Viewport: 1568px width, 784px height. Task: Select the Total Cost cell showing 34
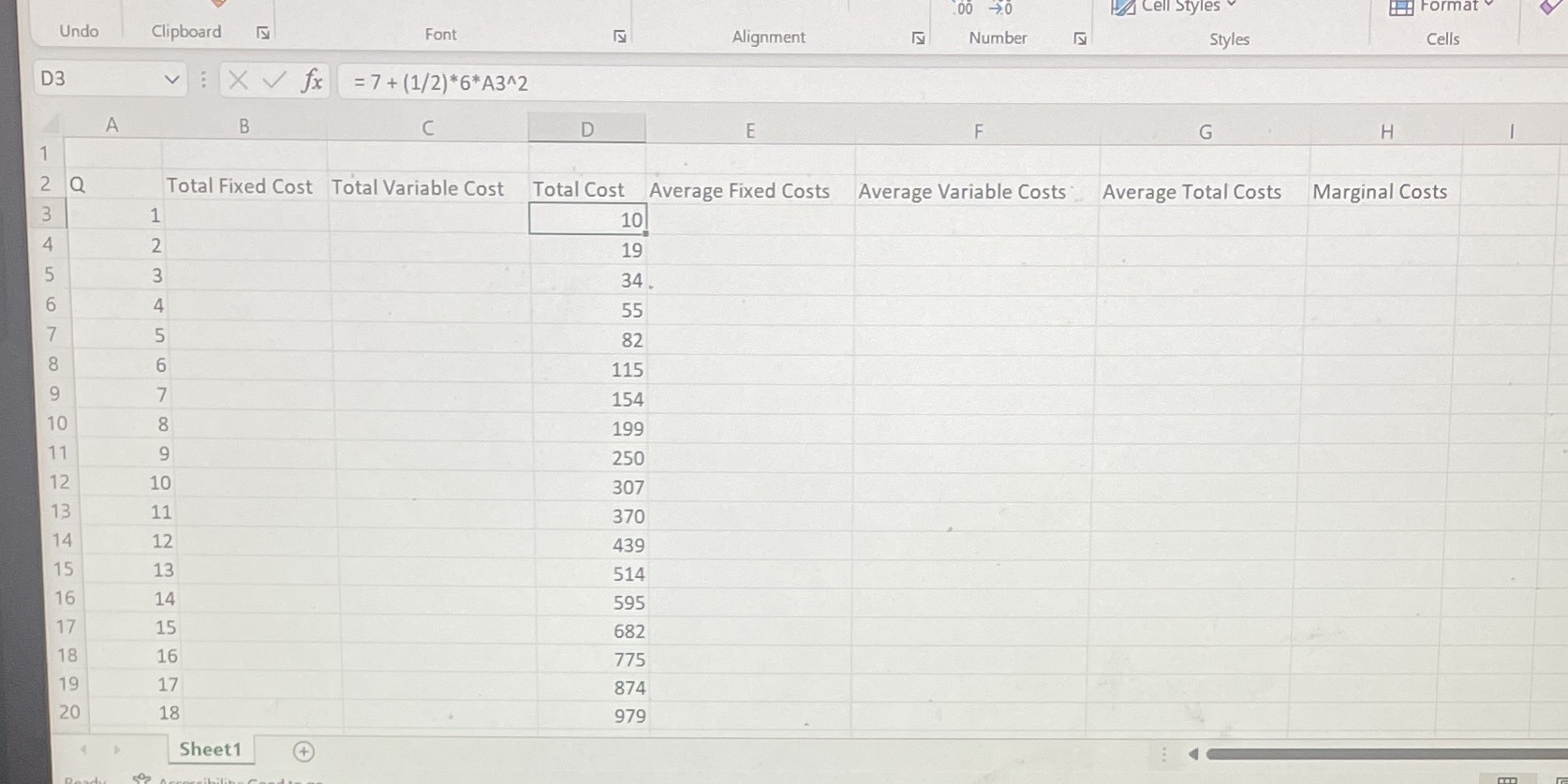(589, 280)
